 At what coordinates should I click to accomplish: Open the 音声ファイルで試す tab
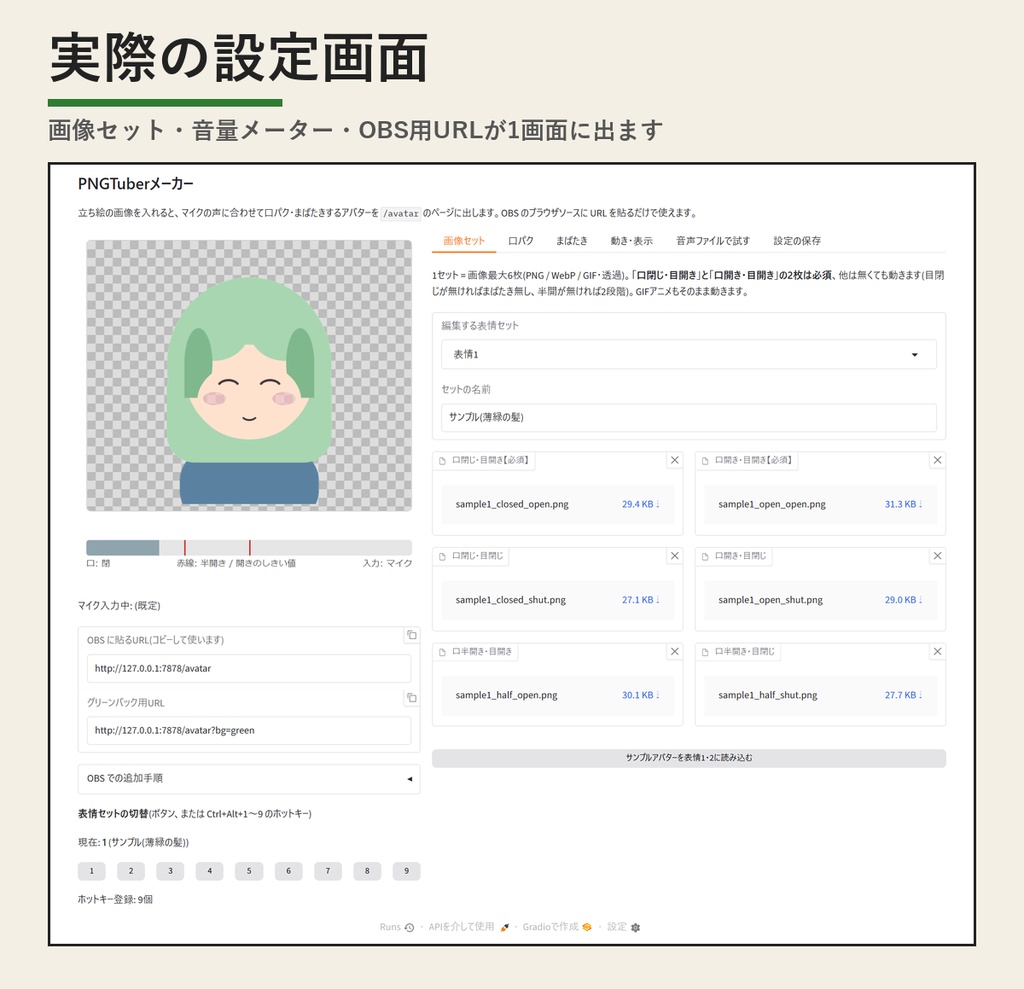tap(712, 240)
